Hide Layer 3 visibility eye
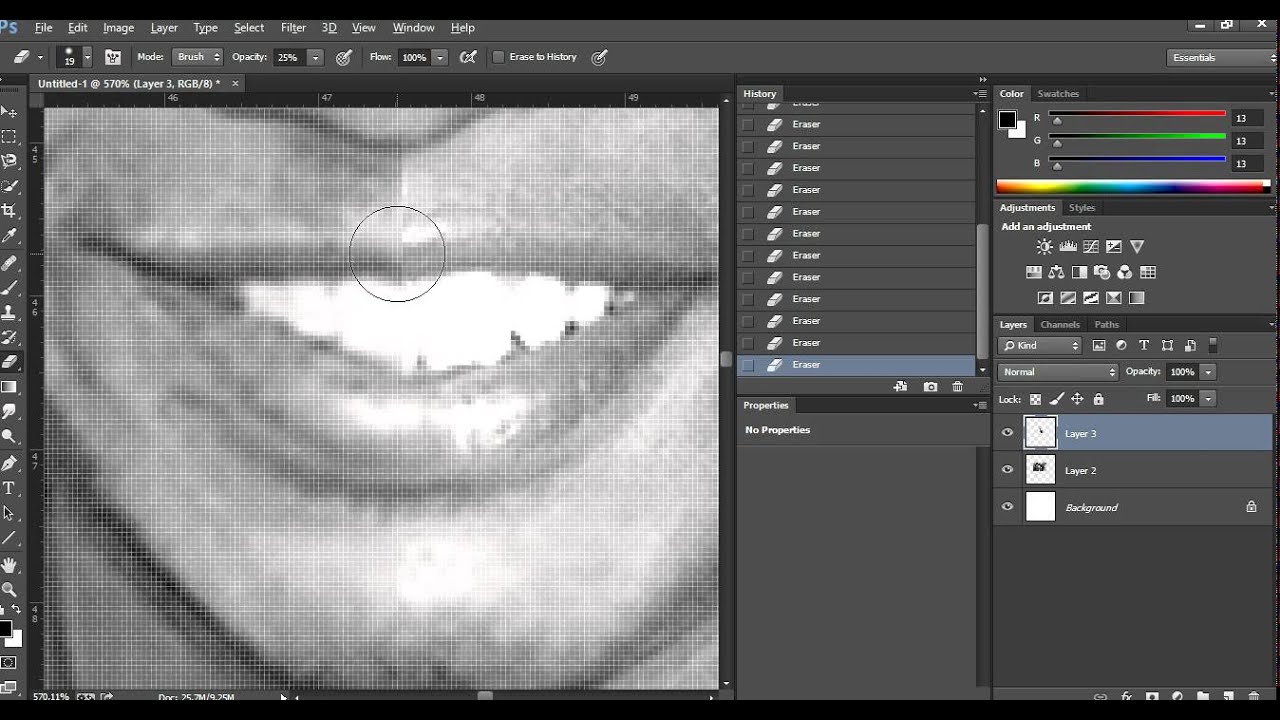Viewport: 1280px width, 720px height. (x=1007, y=433)
